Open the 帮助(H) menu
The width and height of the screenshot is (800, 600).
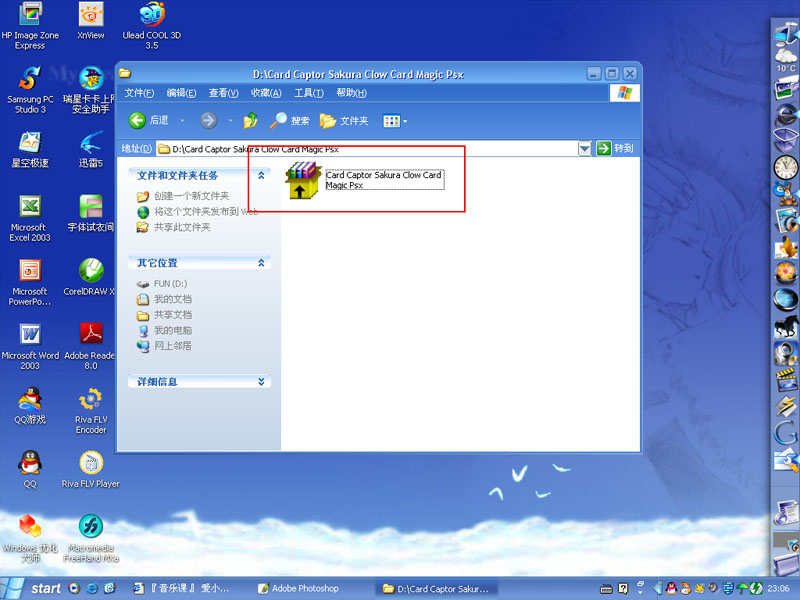coord(351,93)
